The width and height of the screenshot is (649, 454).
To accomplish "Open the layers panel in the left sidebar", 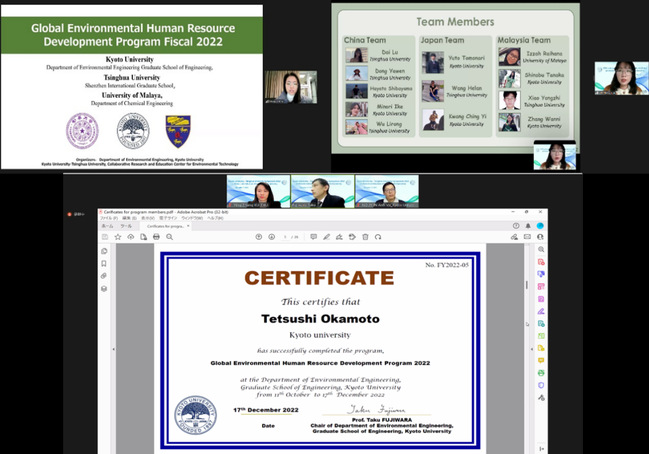I will click(x=104, y=288).
